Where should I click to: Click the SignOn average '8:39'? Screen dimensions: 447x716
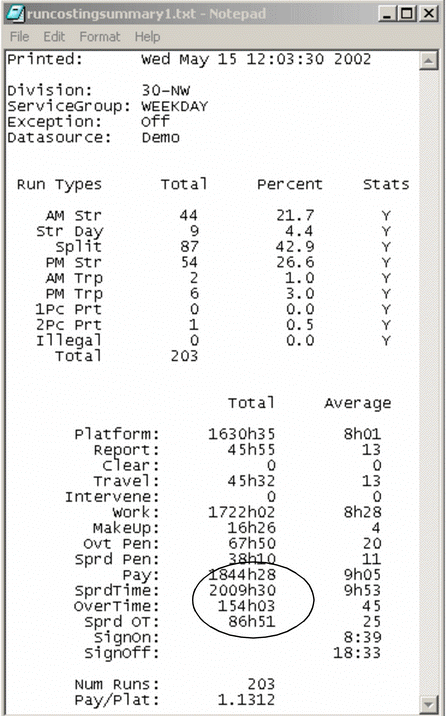pos(362,637)
